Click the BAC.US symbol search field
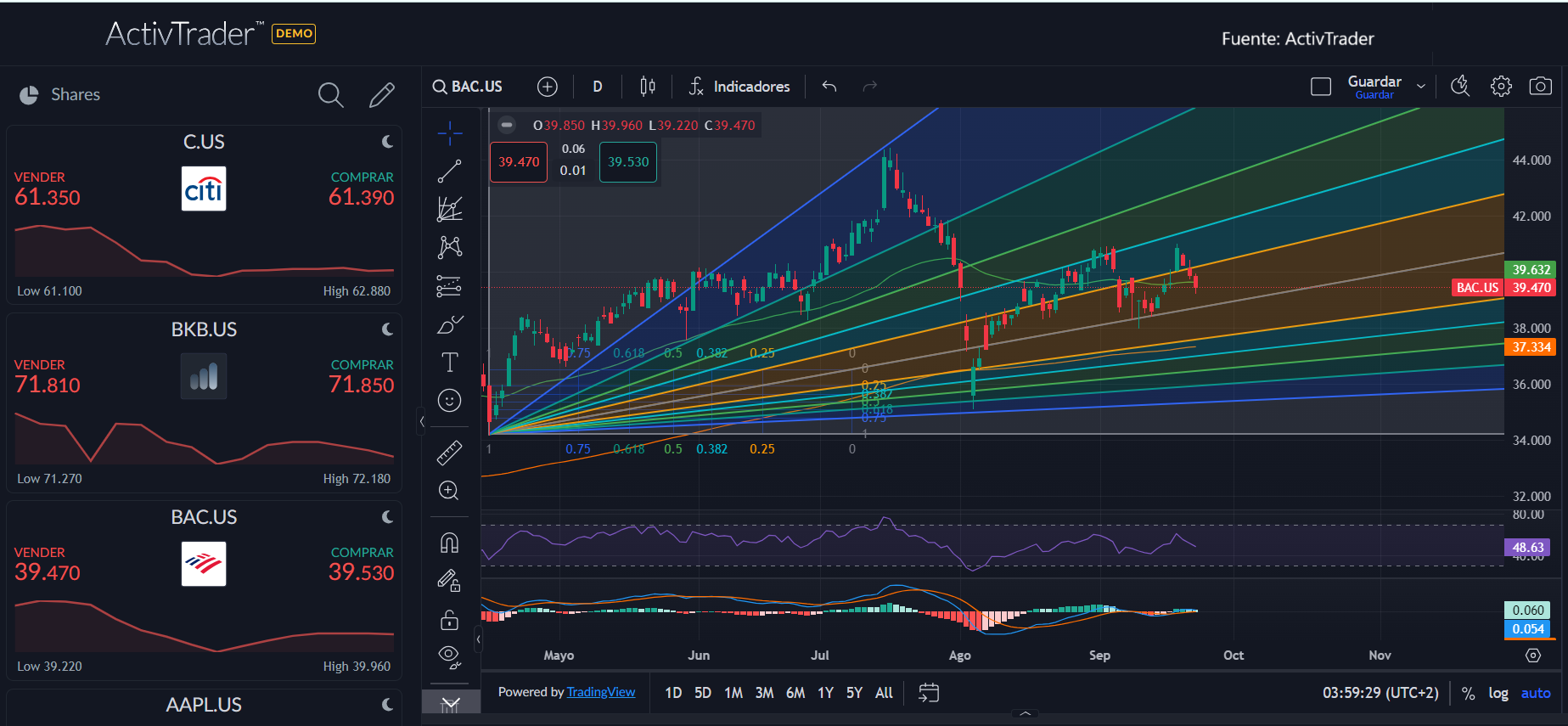The width and height of the screenshot is (1568, 726). (x=468, y=87)
